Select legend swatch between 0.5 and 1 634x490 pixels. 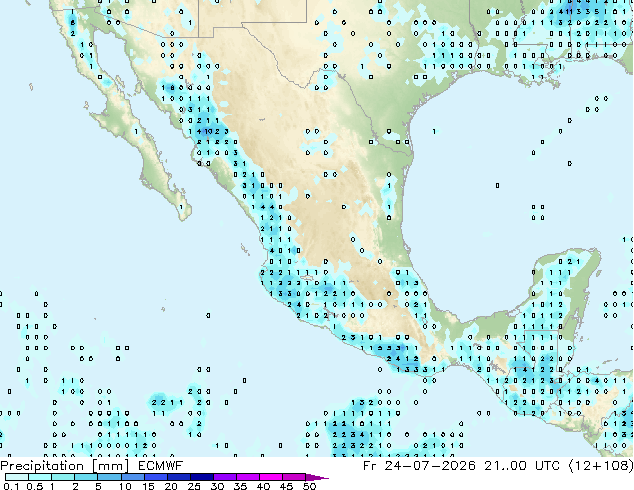(x=40, y=477)
